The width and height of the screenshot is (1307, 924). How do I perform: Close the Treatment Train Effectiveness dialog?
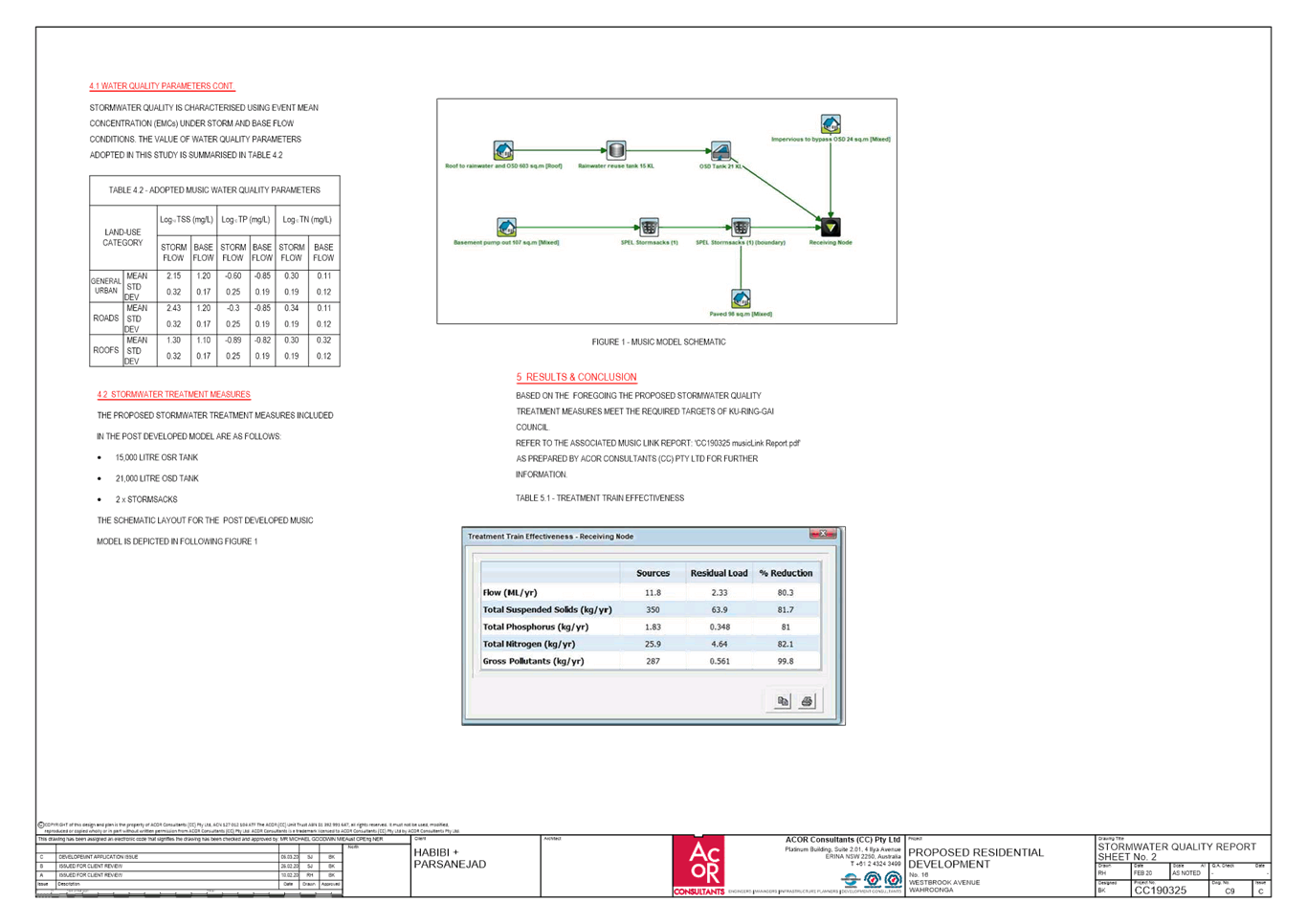[x=823, y=534]
